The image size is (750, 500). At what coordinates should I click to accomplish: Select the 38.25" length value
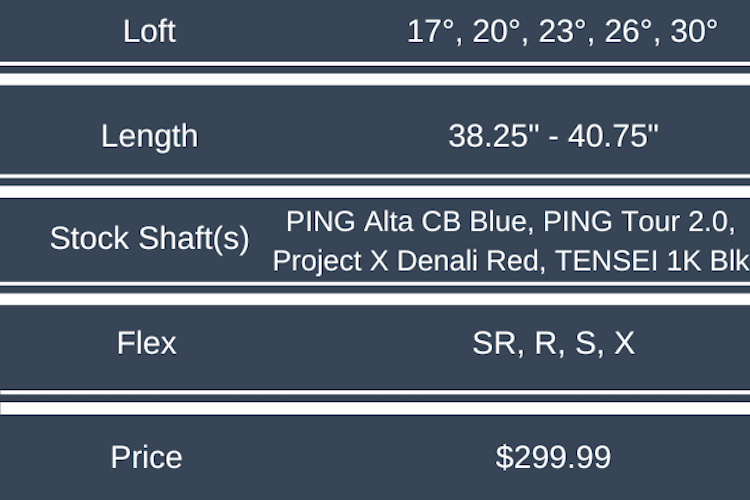491,136
